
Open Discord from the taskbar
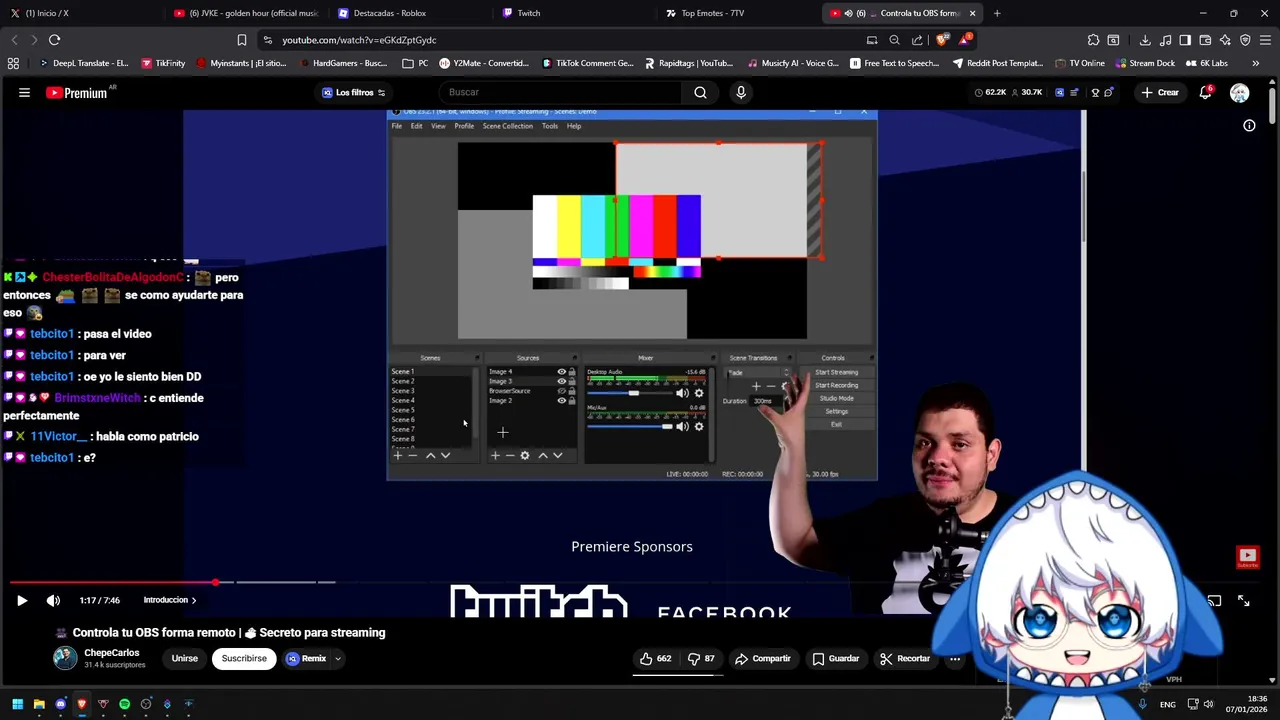click(x=61, y=704)
